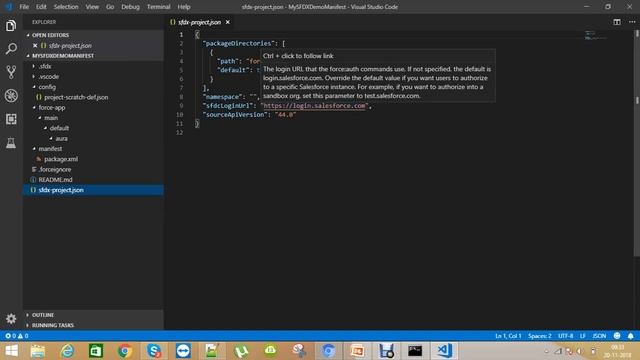640x360 pixels.
Task: Open the Terminal menu
Action: point(158,7)
